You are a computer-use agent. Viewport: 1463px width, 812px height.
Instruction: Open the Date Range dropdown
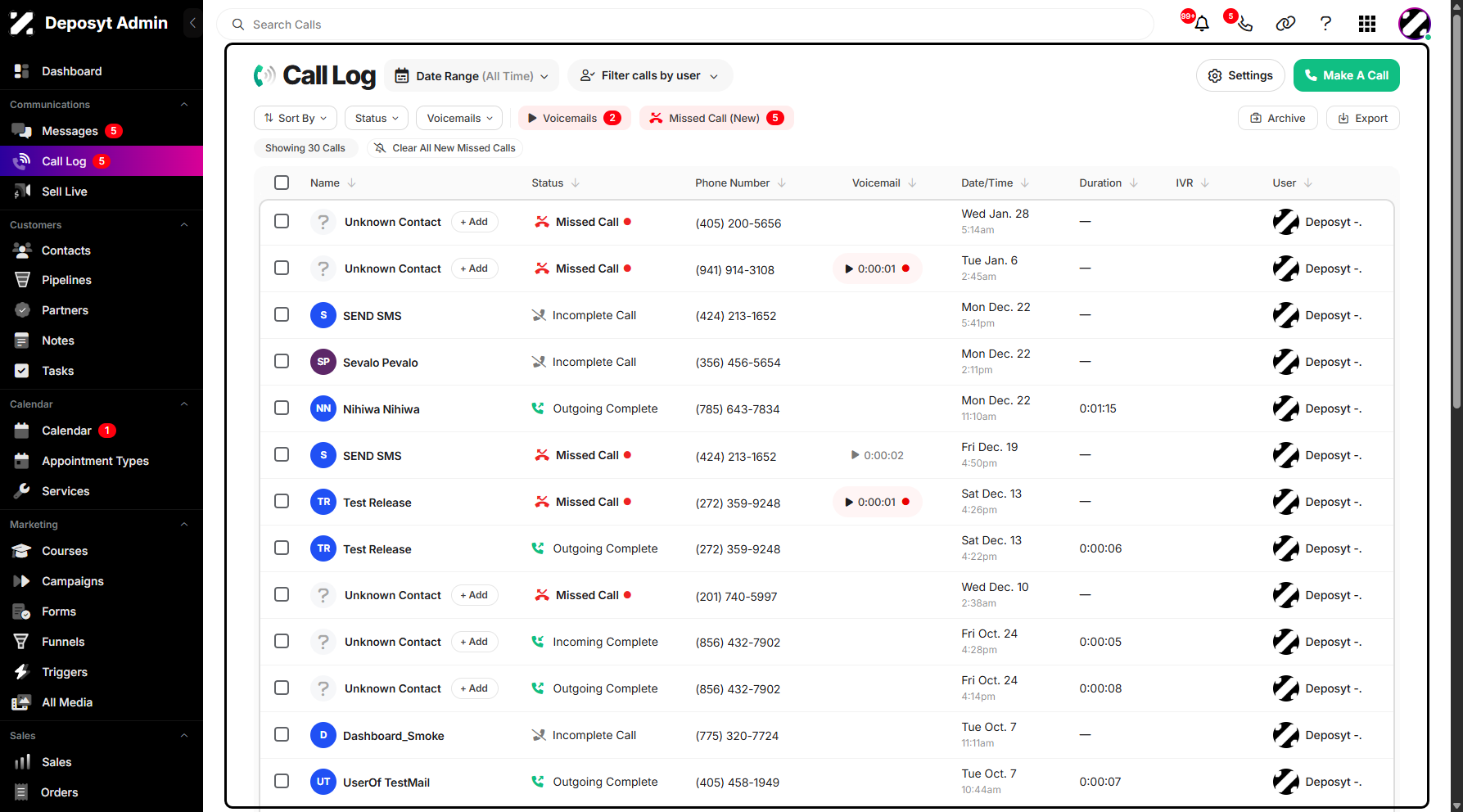coord(472,76)
